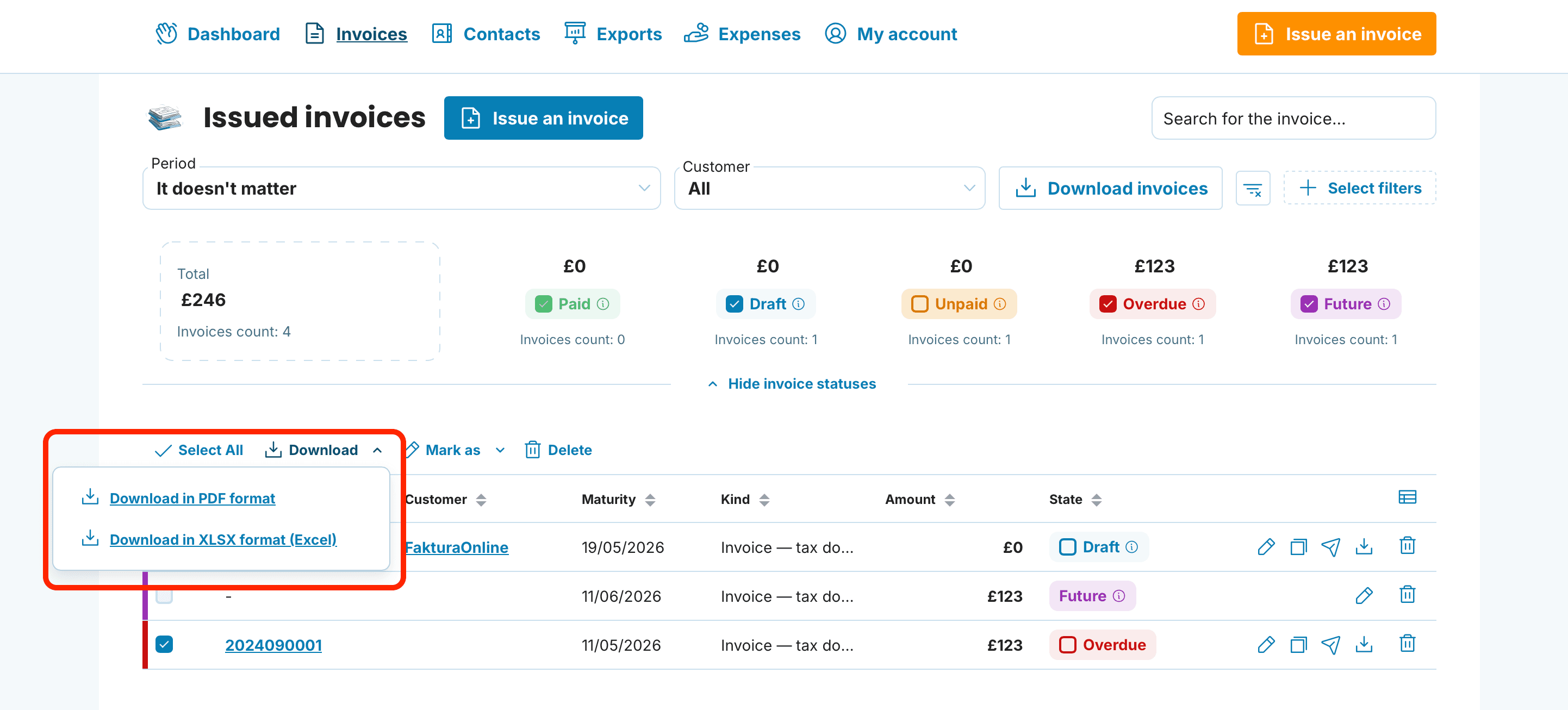1568x710 pixels.
Task: Click trash icon for invoice 2024090001
Action: [x=1407, y=644]
